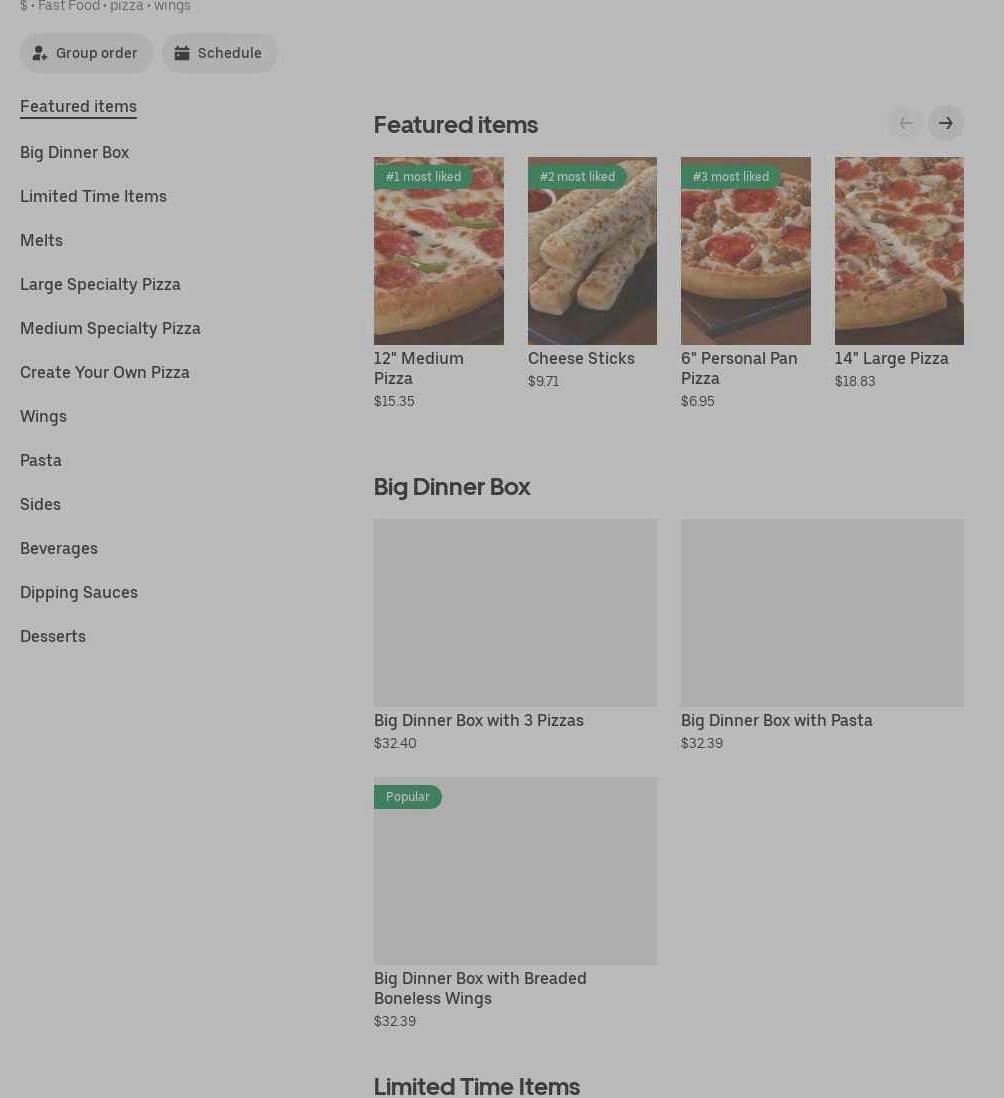This screenshot has height=1098, width=1004.
Task: Click Big Dinner Box with 3 Pizzas
Action: tap(515, 613)
